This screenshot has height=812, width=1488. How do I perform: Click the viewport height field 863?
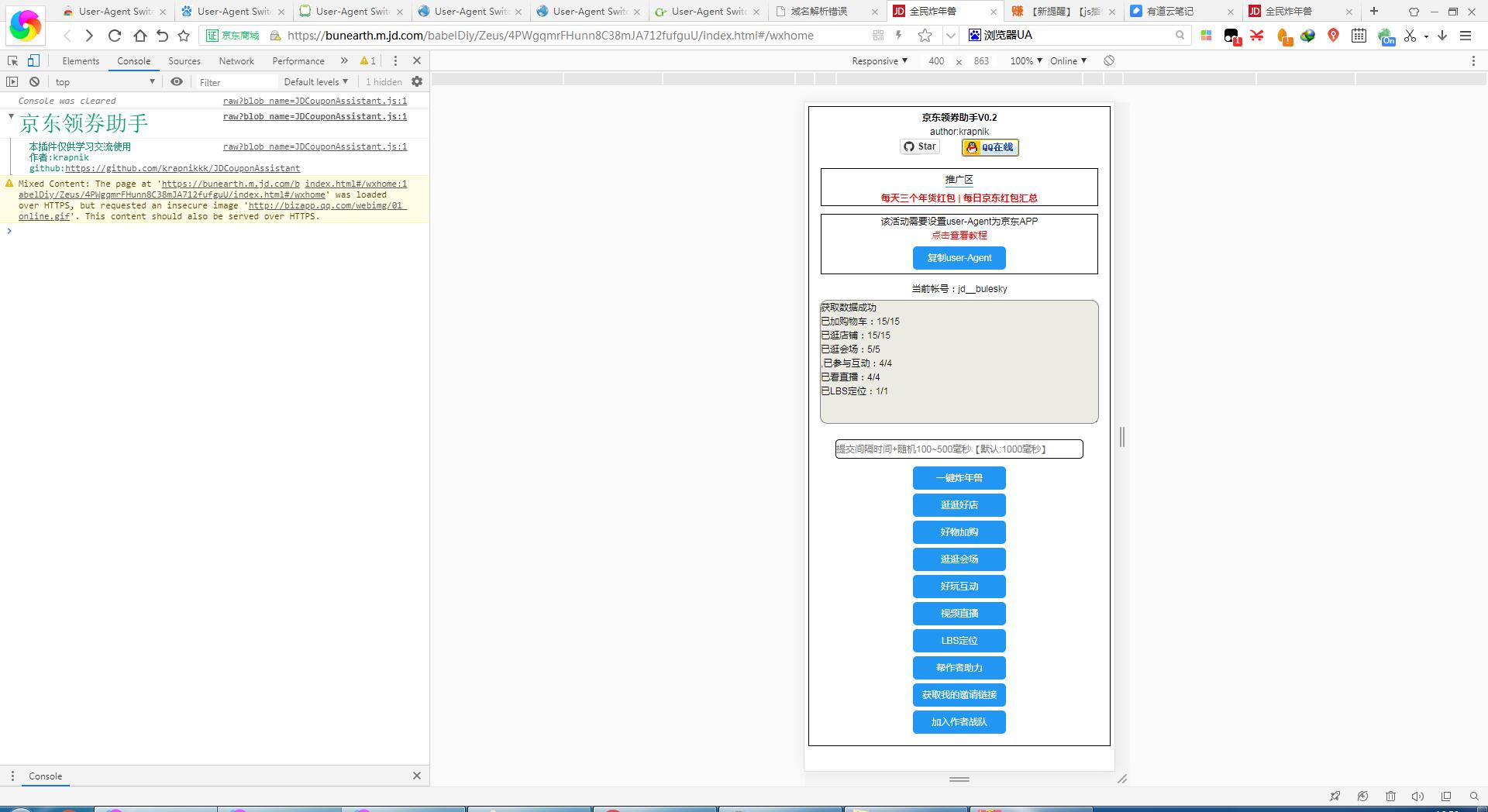981,60
